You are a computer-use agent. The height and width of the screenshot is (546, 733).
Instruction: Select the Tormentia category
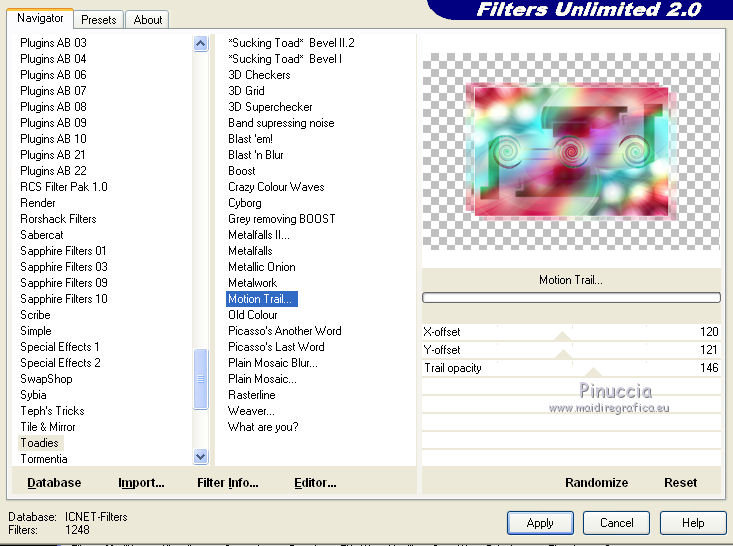click(x=44, y=459)
